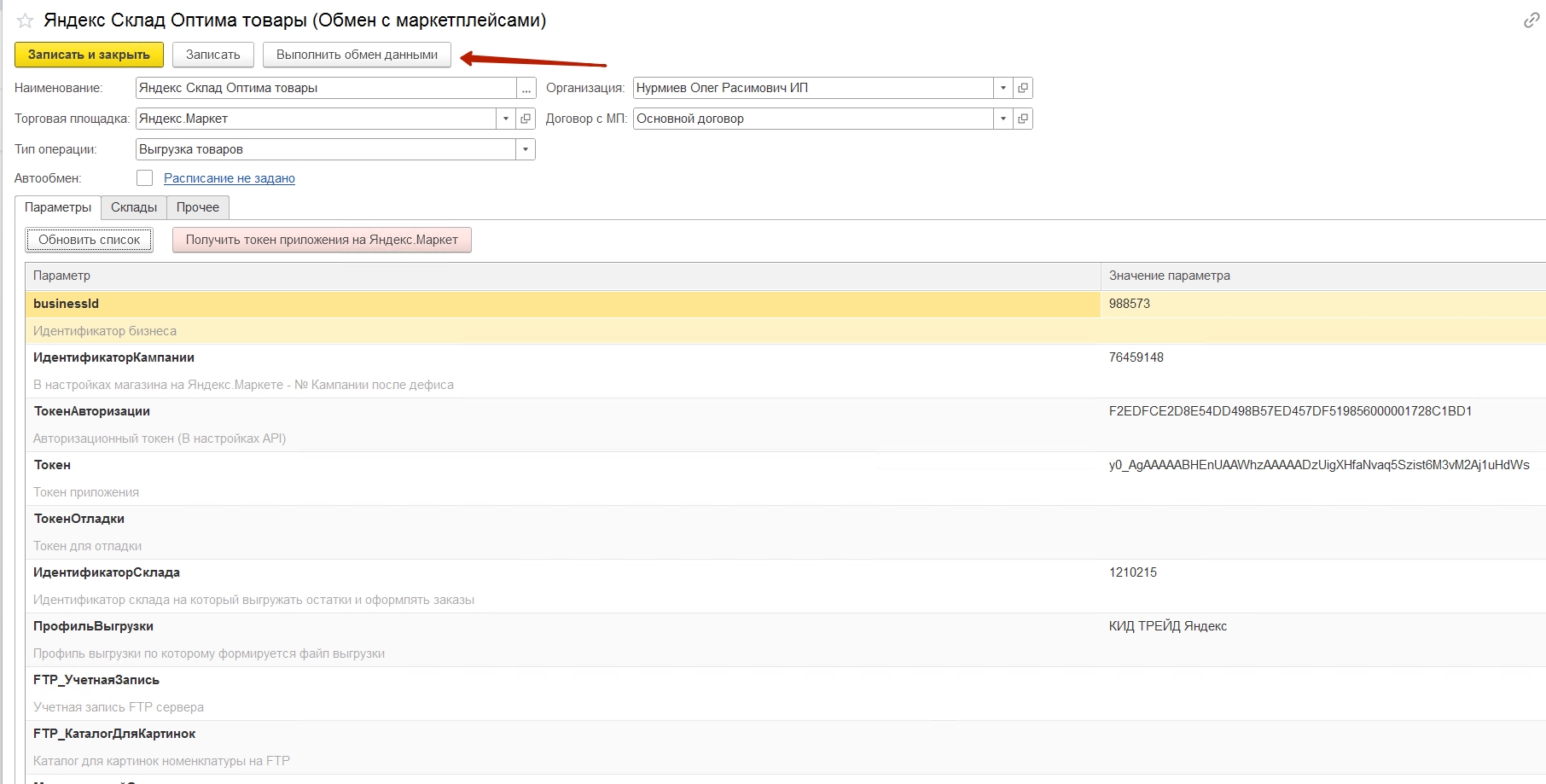Screen dimensions: 1546x784
Task: Expand the Организация dropdown list
Action: click(x=1003, y=88)
